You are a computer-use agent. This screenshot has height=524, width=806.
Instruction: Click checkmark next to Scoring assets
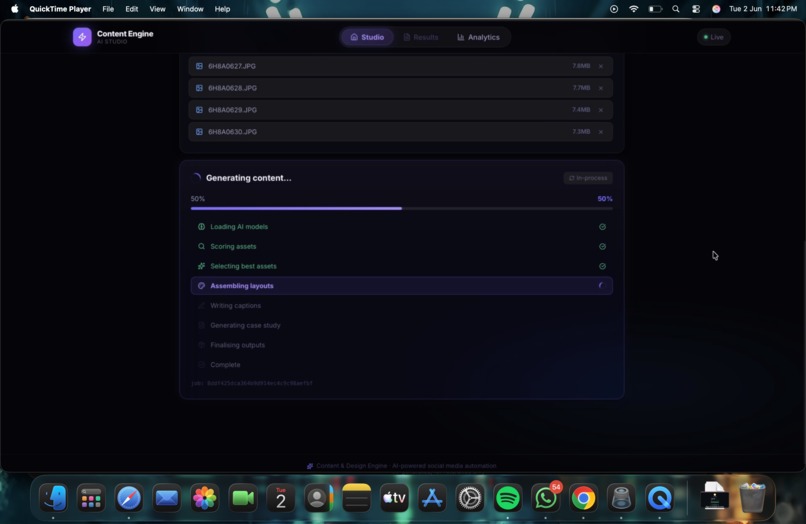tap(602, 246)
